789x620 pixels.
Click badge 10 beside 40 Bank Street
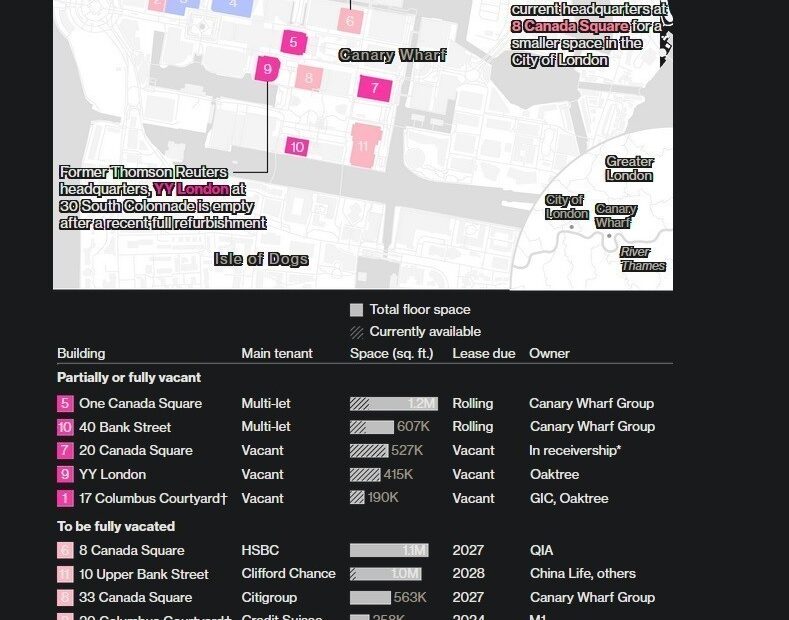point(65,427)
